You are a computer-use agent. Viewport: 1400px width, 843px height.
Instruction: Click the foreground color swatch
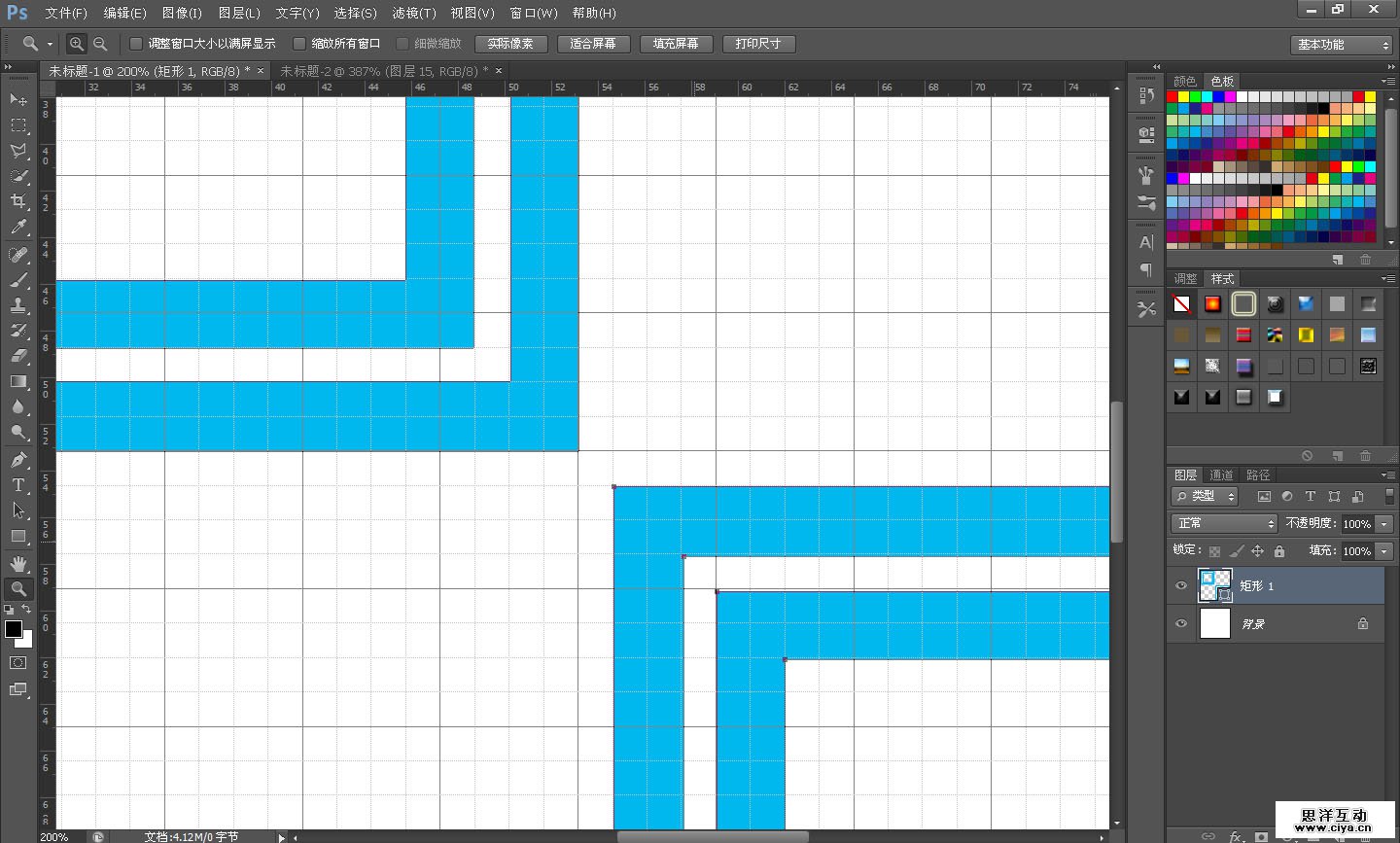click(13, 629)
